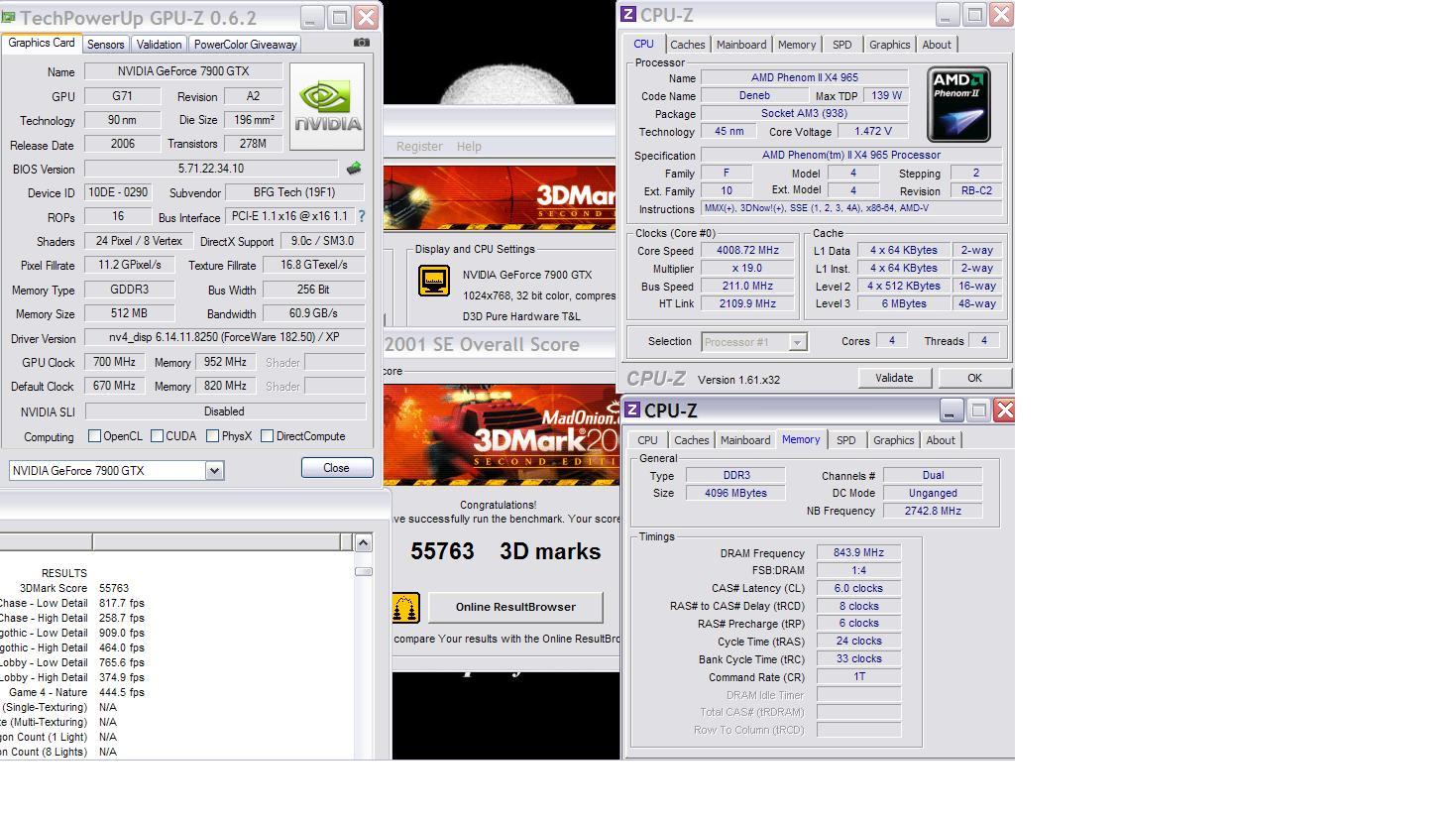Click the NB Frequency value 2742.8 MHz
Image resolution: width=1456 pixels, height=821 pixels.
point(933,511)
